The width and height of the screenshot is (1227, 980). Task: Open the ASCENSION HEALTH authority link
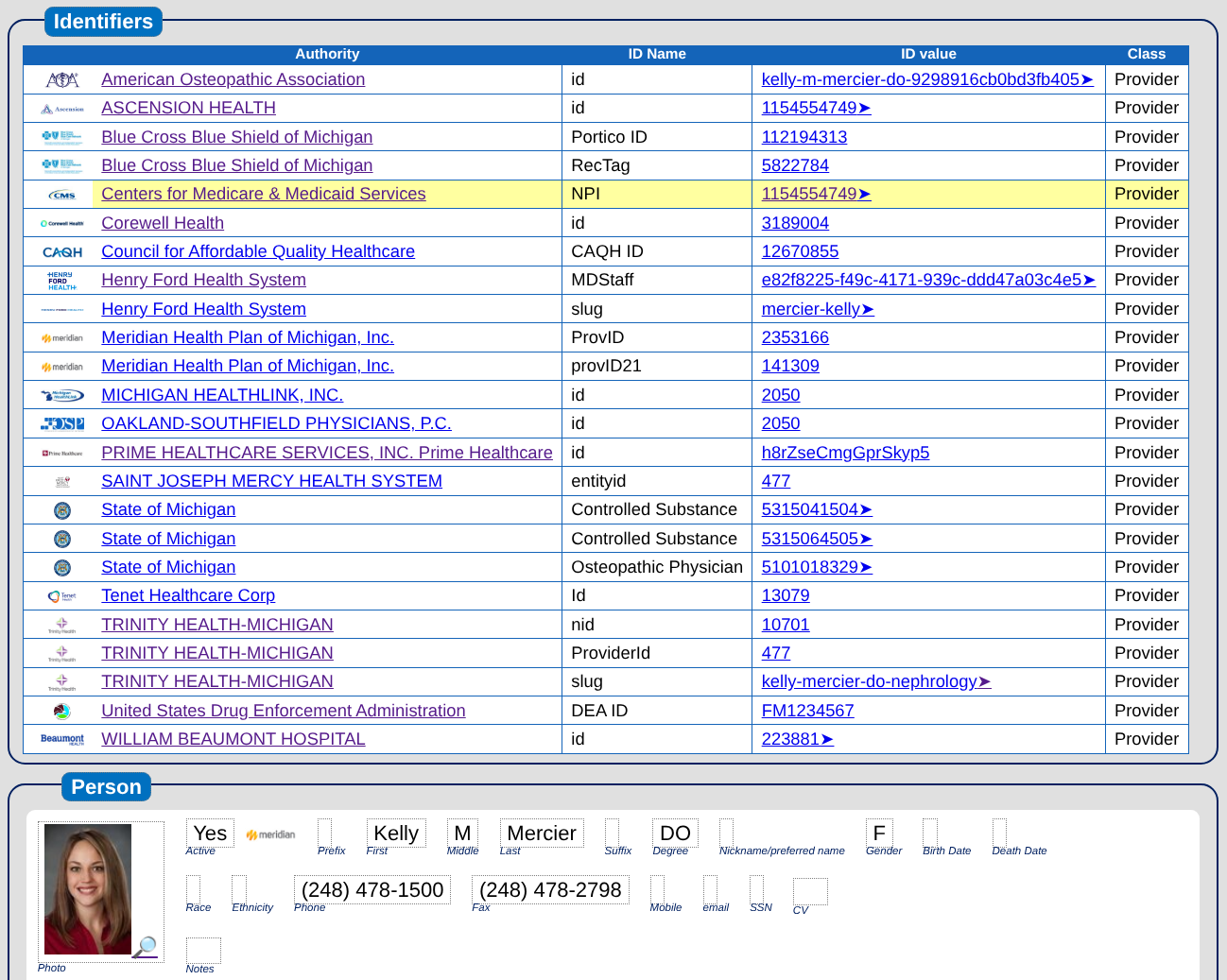(189, 108)
